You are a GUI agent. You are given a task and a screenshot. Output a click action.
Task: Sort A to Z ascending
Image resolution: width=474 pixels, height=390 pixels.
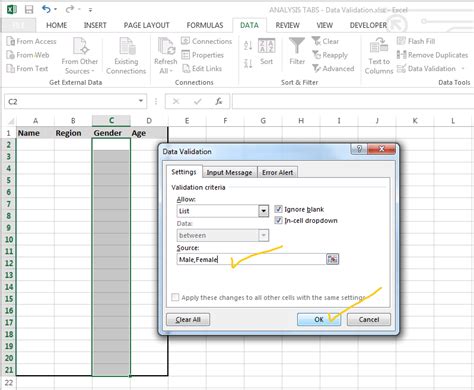248,46
